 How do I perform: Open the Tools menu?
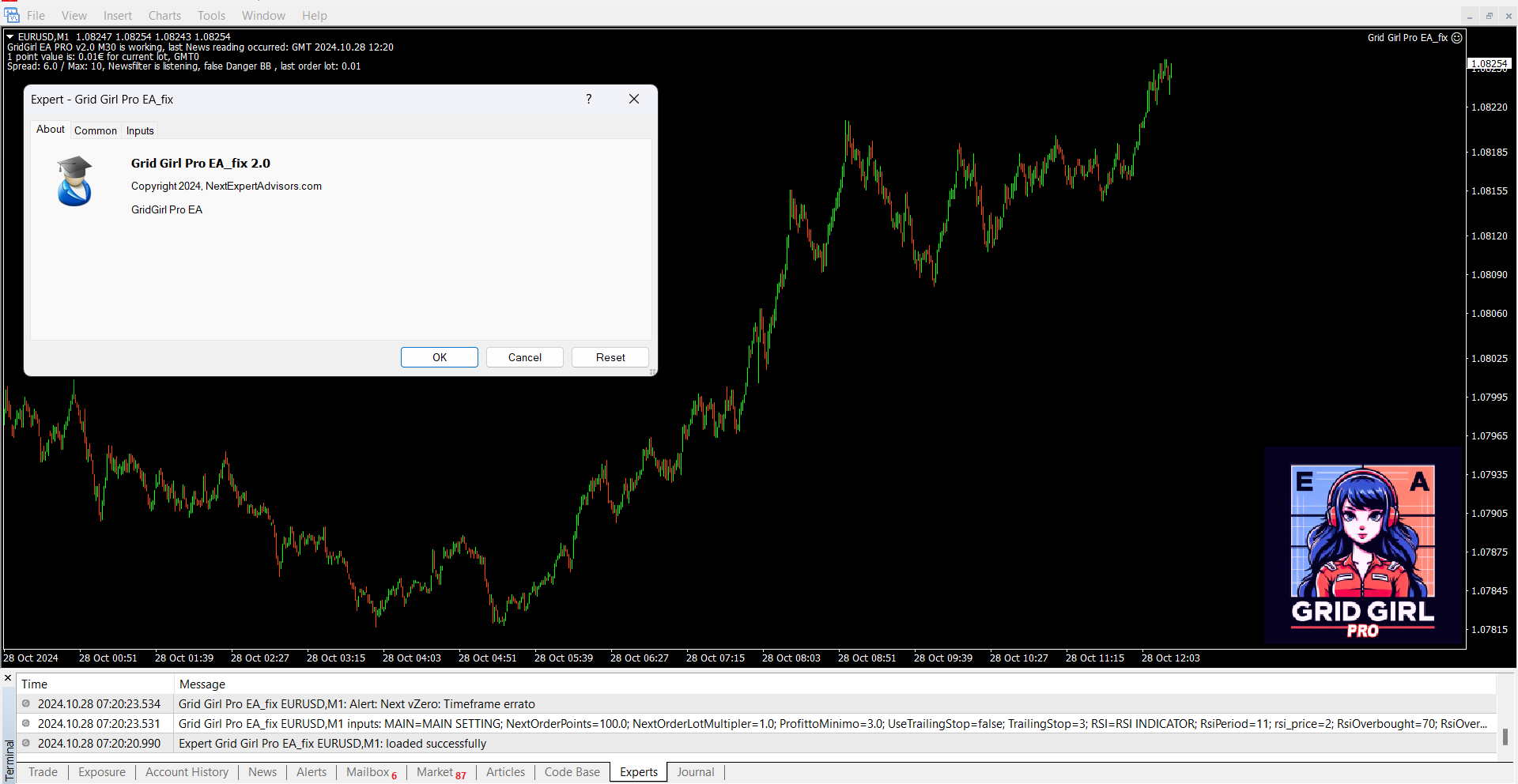tap(211, 16)
